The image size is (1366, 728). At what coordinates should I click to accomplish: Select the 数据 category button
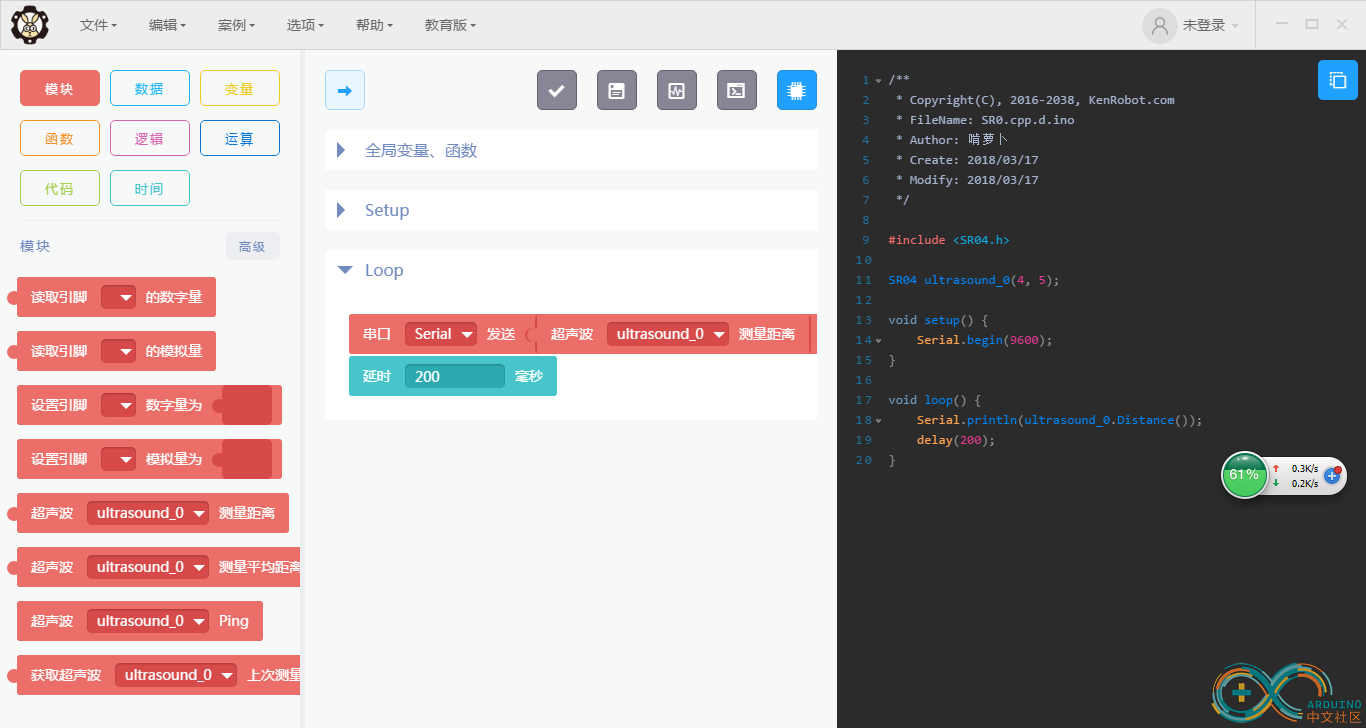click(x=150, y=88)
